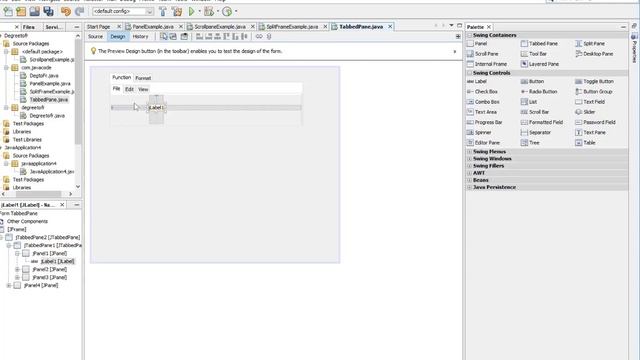The width and height of the screenshot is (640, 360).
Task: Switch editor to Source view
Action: click(x=96, y=37)
